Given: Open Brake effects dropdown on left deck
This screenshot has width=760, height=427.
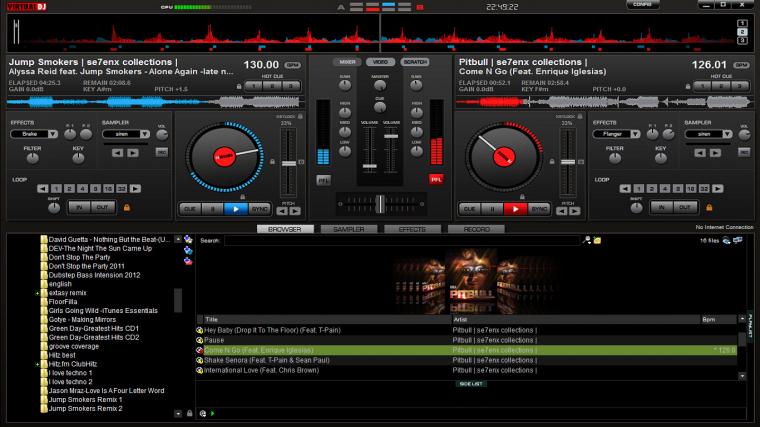Looking at the screenshot, I should (x=52, y=134).
